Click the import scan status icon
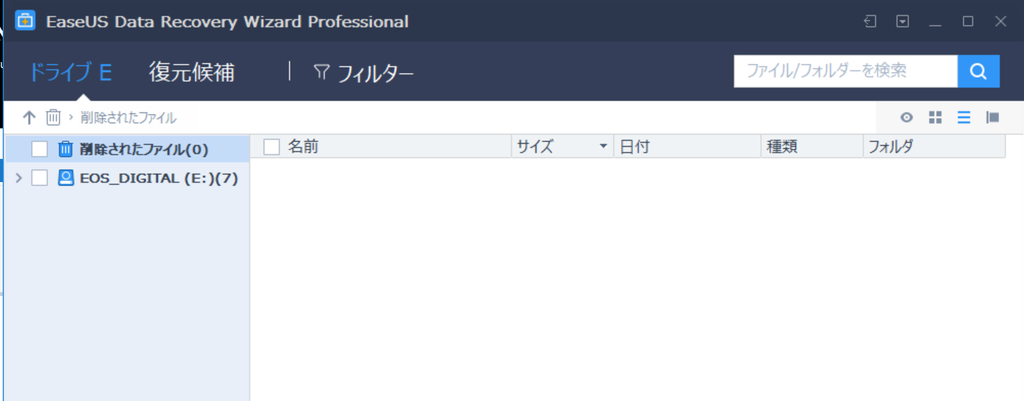Image resolution: width=1024 pixels, height=401 pixels. pos(870,22)
